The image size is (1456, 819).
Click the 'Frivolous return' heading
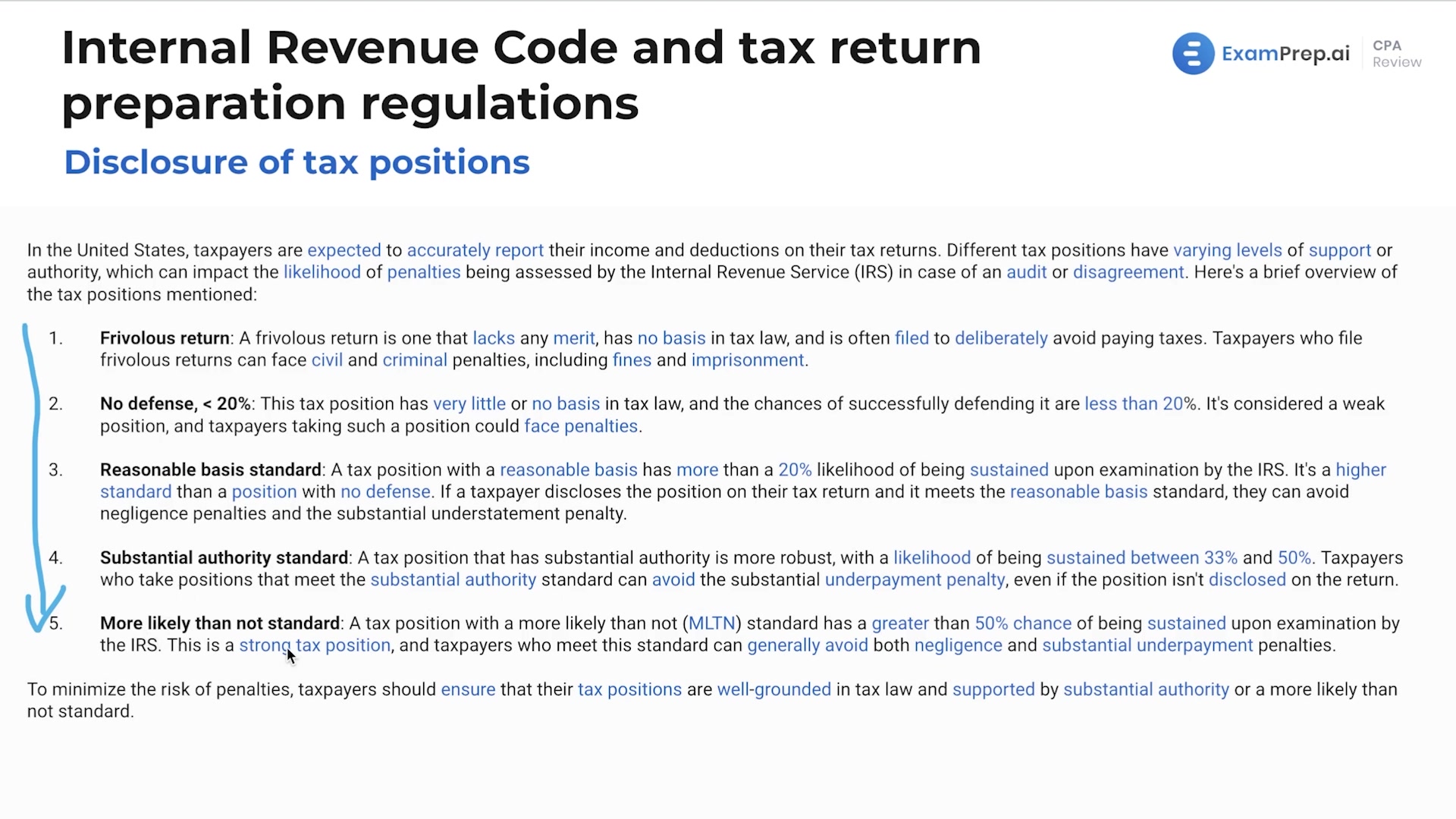pyautogui.click(x=165, y=338)
